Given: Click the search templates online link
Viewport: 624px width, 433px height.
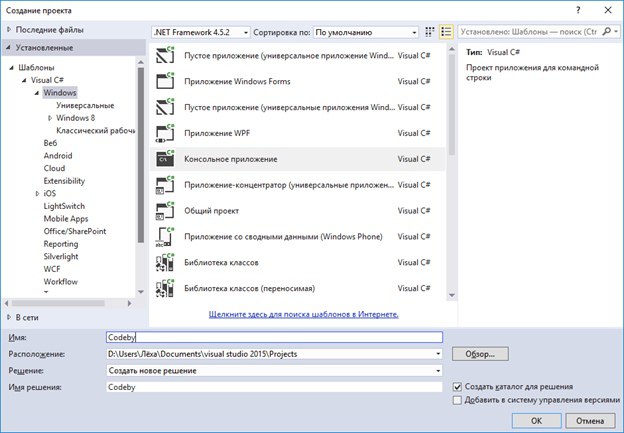Looking at the screenshot, I should (x=304, y=314).
